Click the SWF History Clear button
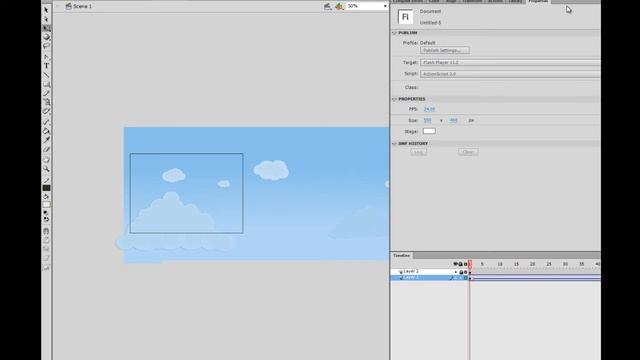Screen dimensions: 640x360 [x=468, y=152]
